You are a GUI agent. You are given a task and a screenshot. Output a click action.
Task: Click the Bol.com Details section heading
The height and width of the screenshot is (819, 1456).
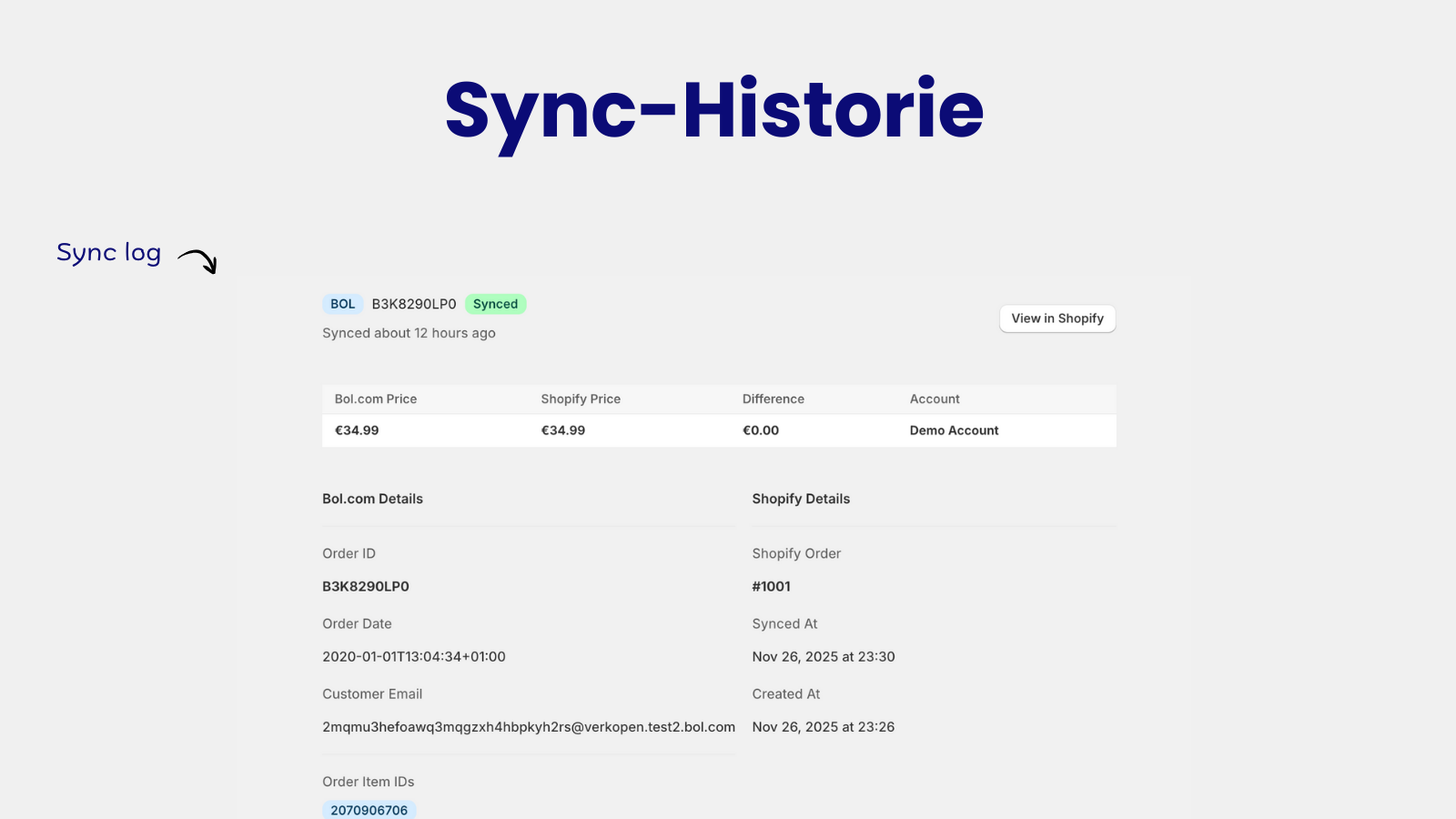tap(372, 499)
